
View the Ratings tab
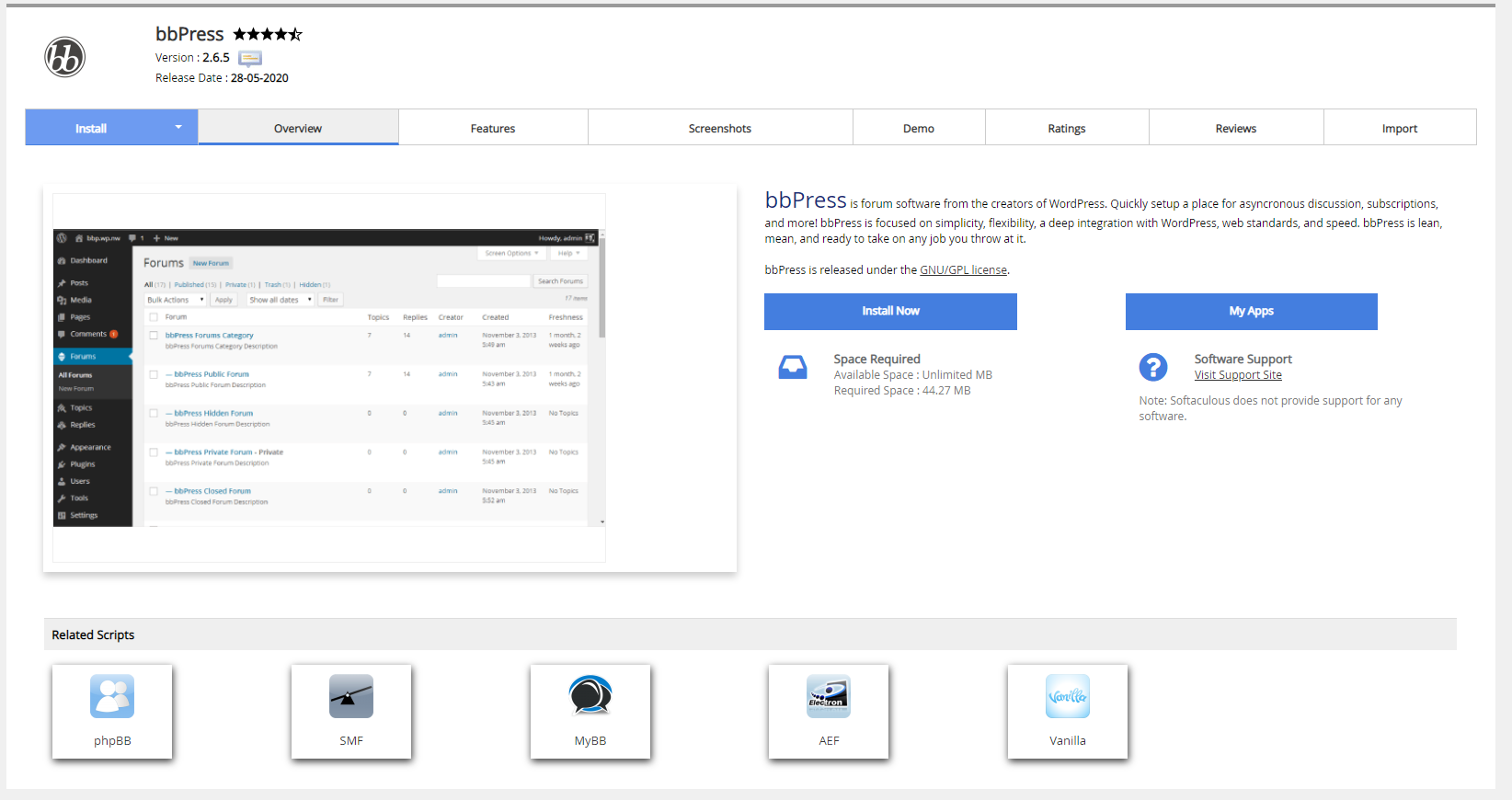point(1067,128)
